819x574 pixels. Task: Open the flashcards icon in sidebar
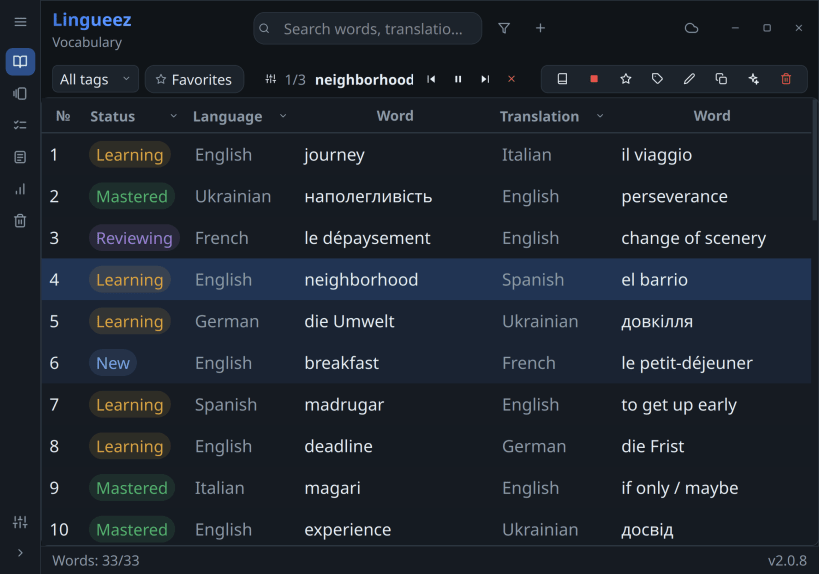tap(20, 93)
